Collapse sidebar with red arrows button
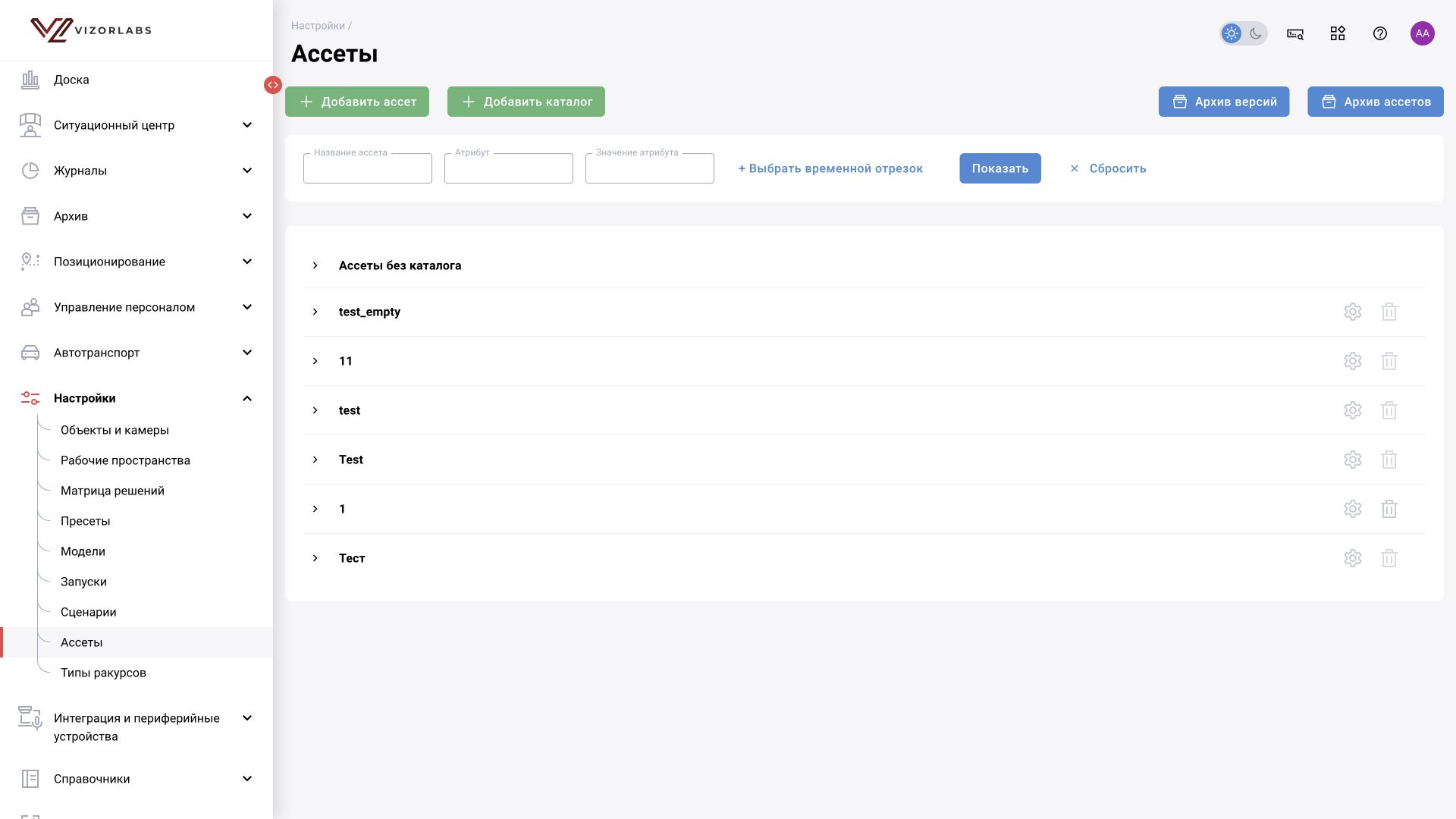Viewport: 1456px width, 819px height. coord(273,85)
